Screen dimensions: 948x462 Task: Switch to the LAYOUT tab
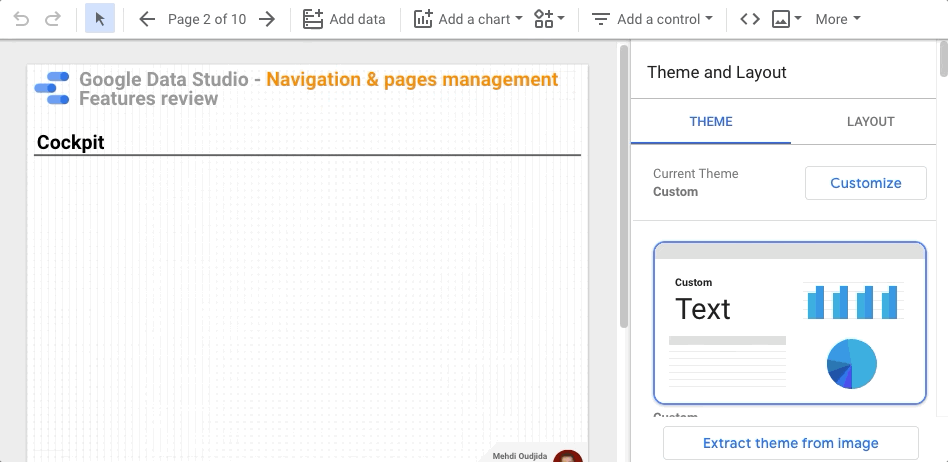coord(870,122)
